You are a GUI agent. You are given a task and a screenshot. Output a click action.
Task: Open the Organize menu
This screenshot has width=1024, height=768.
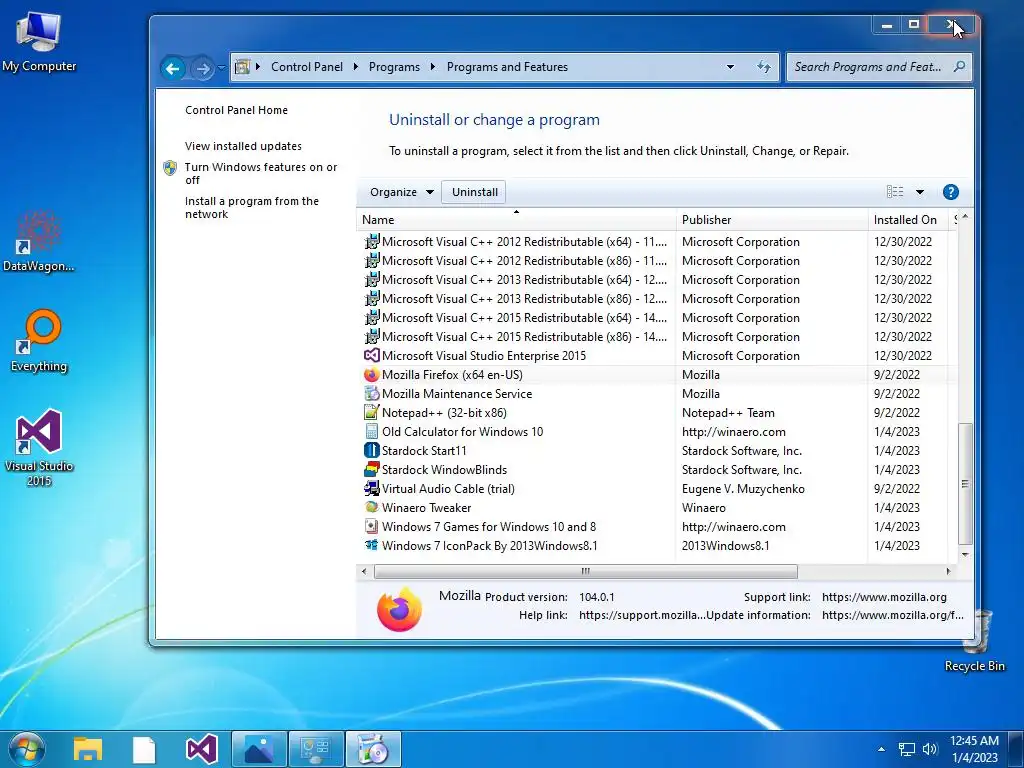click(401, 192)
